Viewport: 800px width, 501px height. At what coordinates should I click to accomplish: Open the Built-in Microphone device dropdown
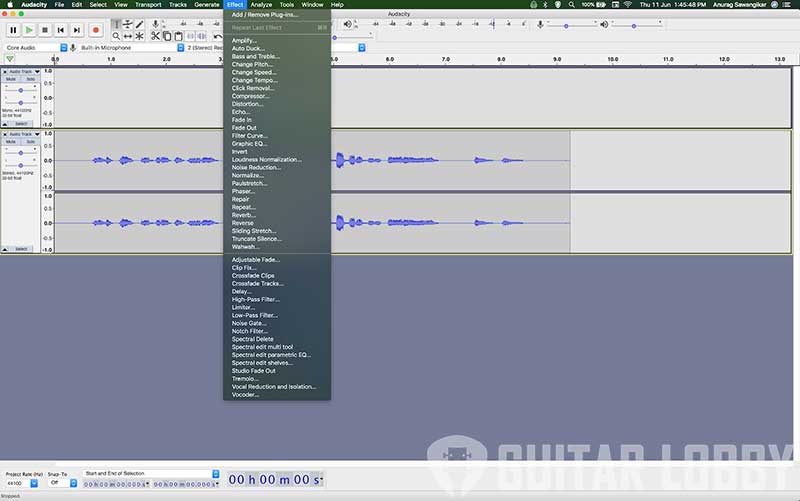pyautogui.click(x=131, y=47)
